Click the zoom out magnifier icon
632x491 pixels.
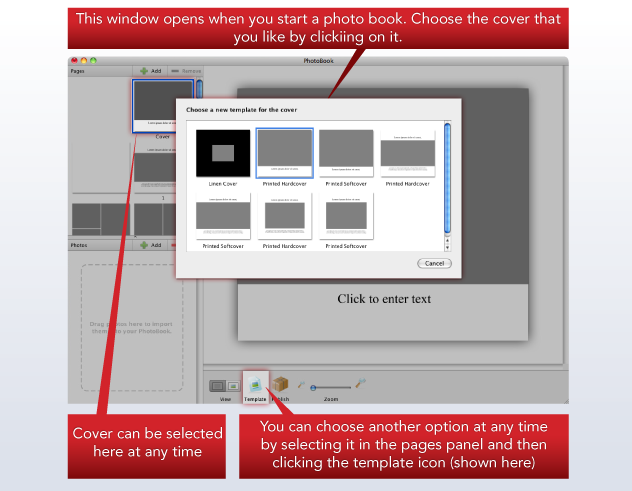[x=300, y=385]
